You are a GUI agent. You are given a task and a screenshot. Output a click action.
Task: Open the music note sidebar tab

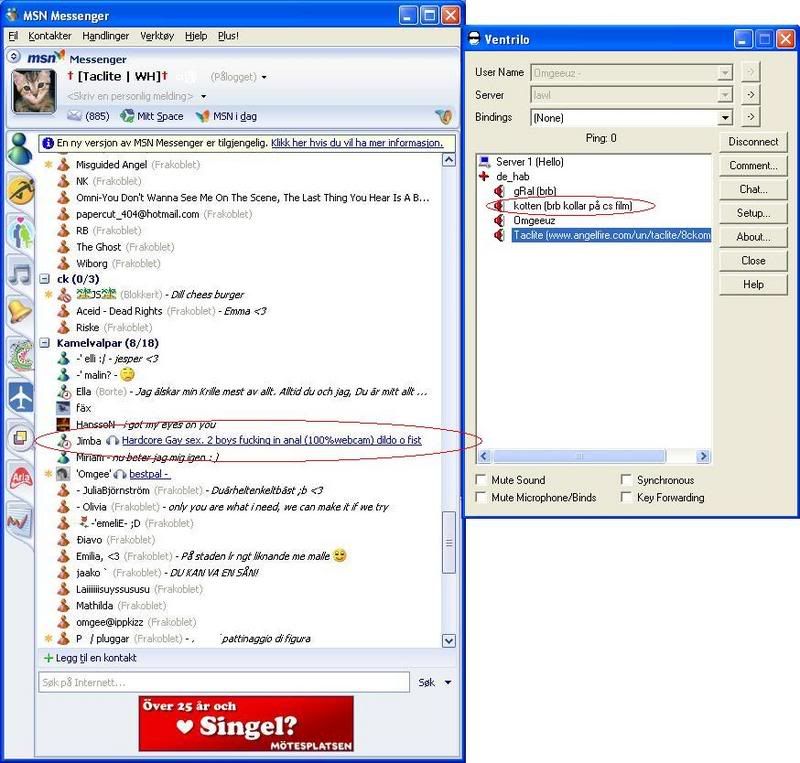20,274
